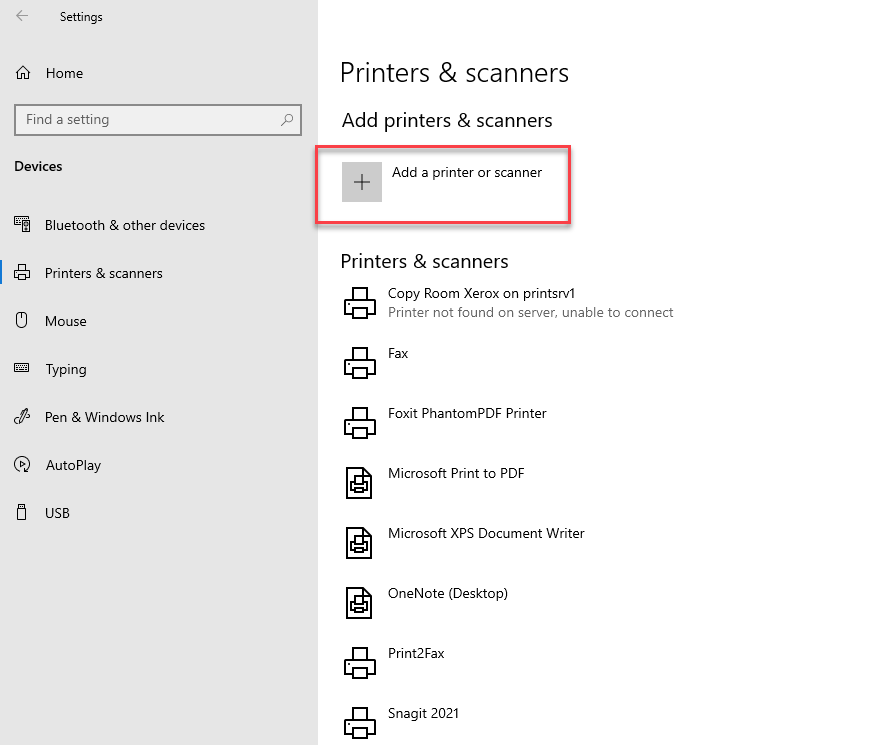The width and height of the screenshot is (892, 745).
Task: Click the Microsoft Print to PDF icon
Action: point(360,482)
